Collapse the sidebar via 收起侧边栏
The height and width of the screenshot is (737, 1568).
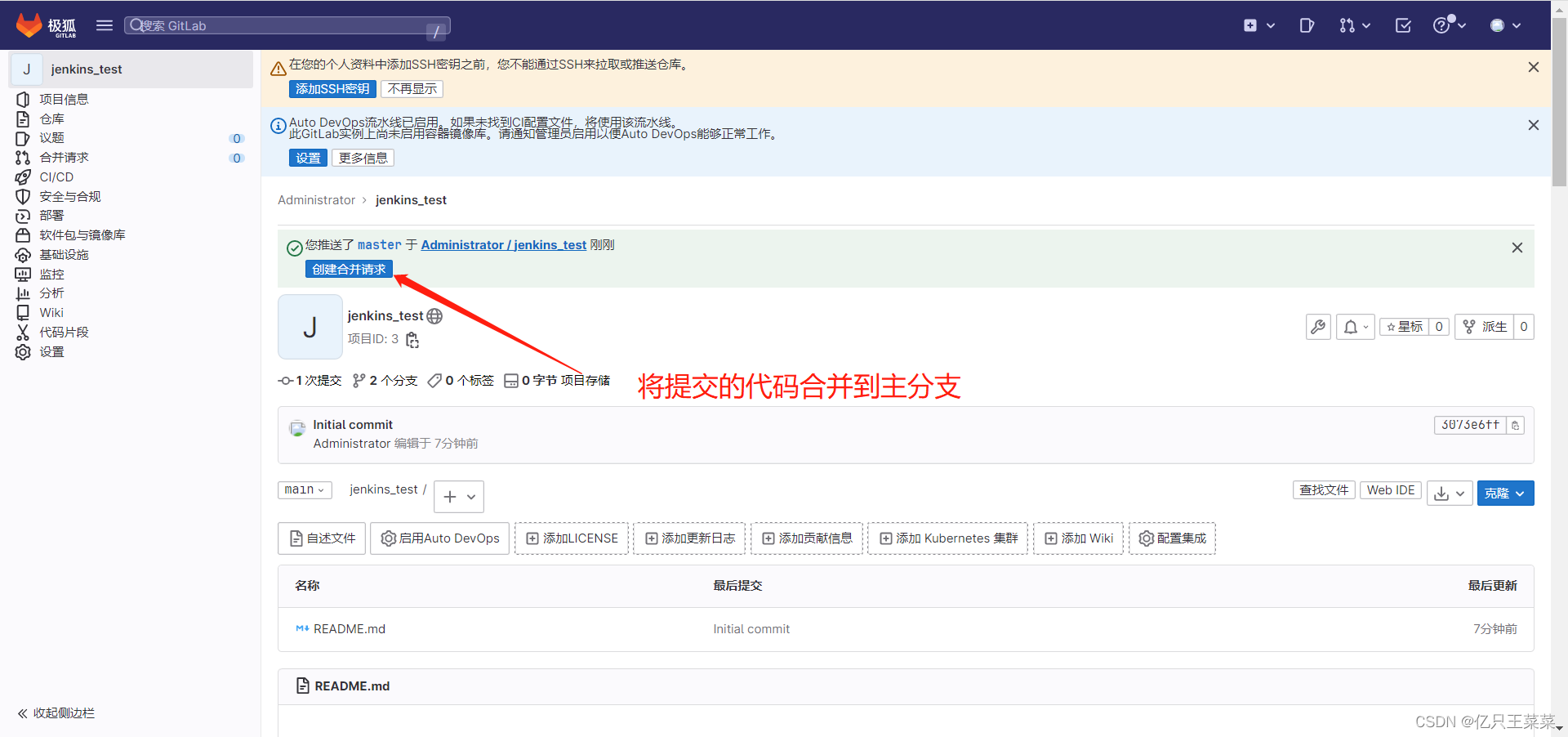tap(56, 713)
